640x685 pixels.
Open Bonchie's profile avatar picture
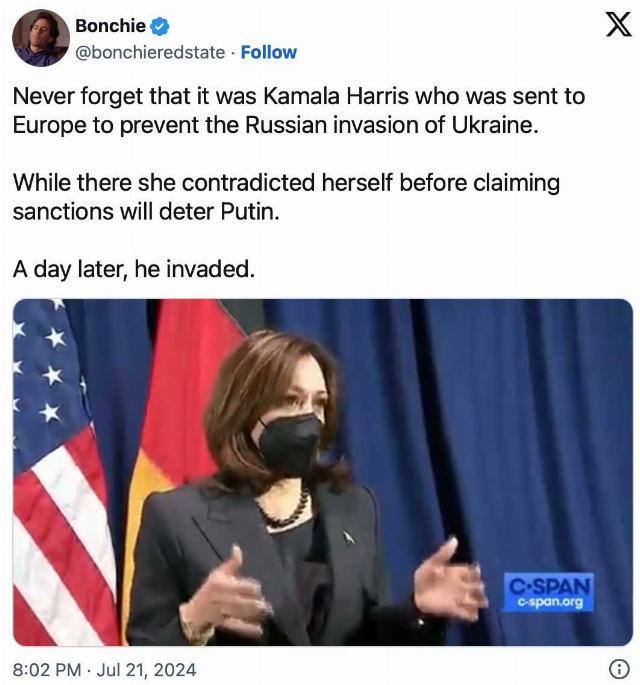[x=41, y=38]
